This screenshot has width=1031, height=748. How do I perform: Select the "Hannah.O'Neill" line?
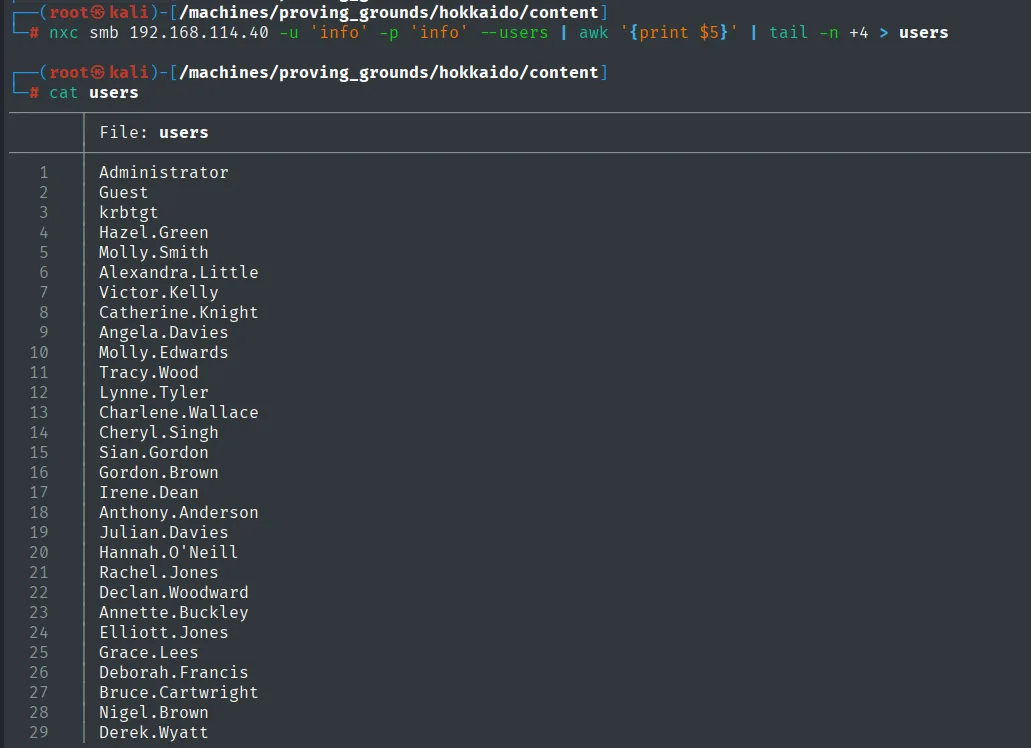[x=168, y=552]
